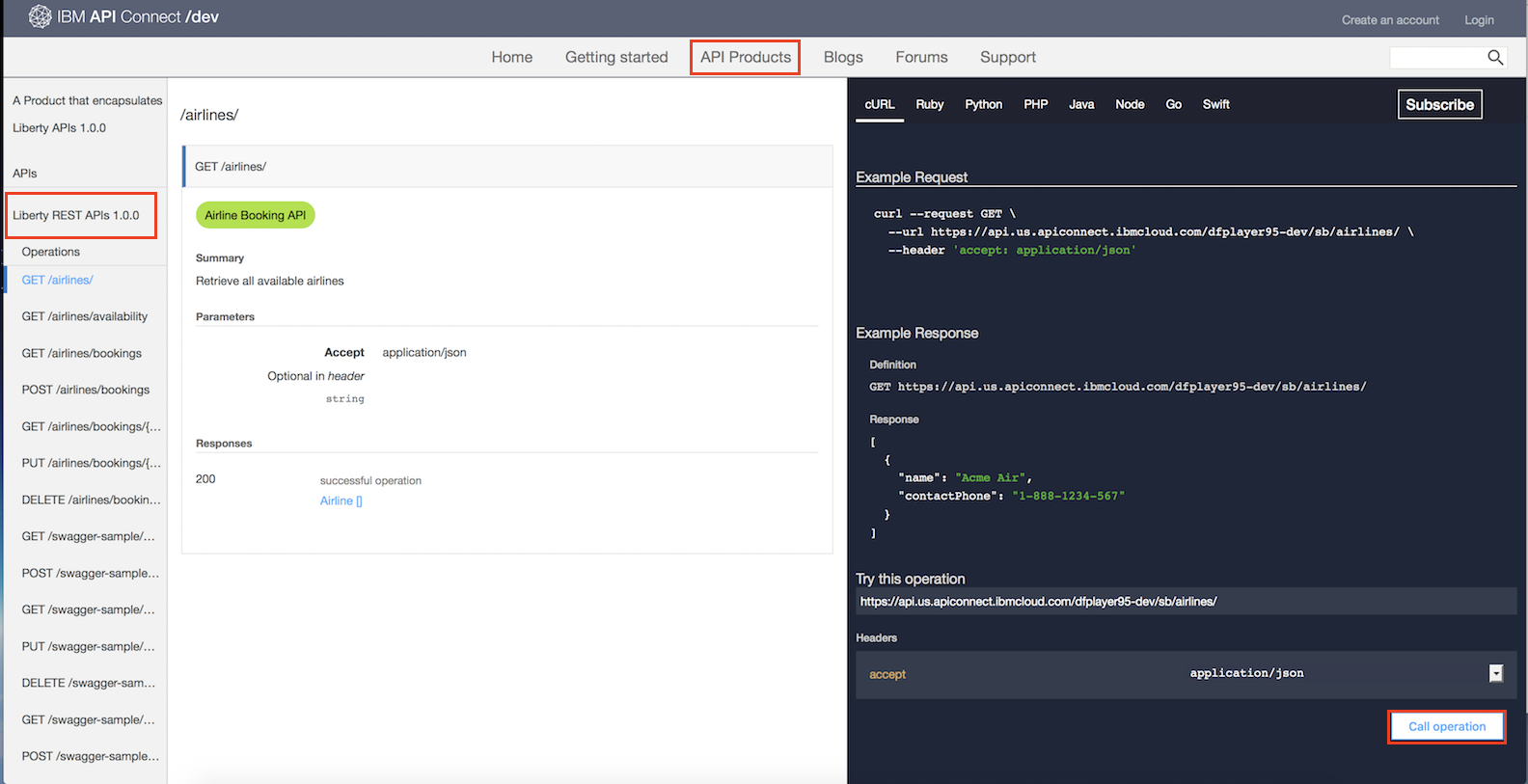Click 'Retrieve all available airlines' summary text
The image size is (1528, 784).
click(x=270, y=281)
